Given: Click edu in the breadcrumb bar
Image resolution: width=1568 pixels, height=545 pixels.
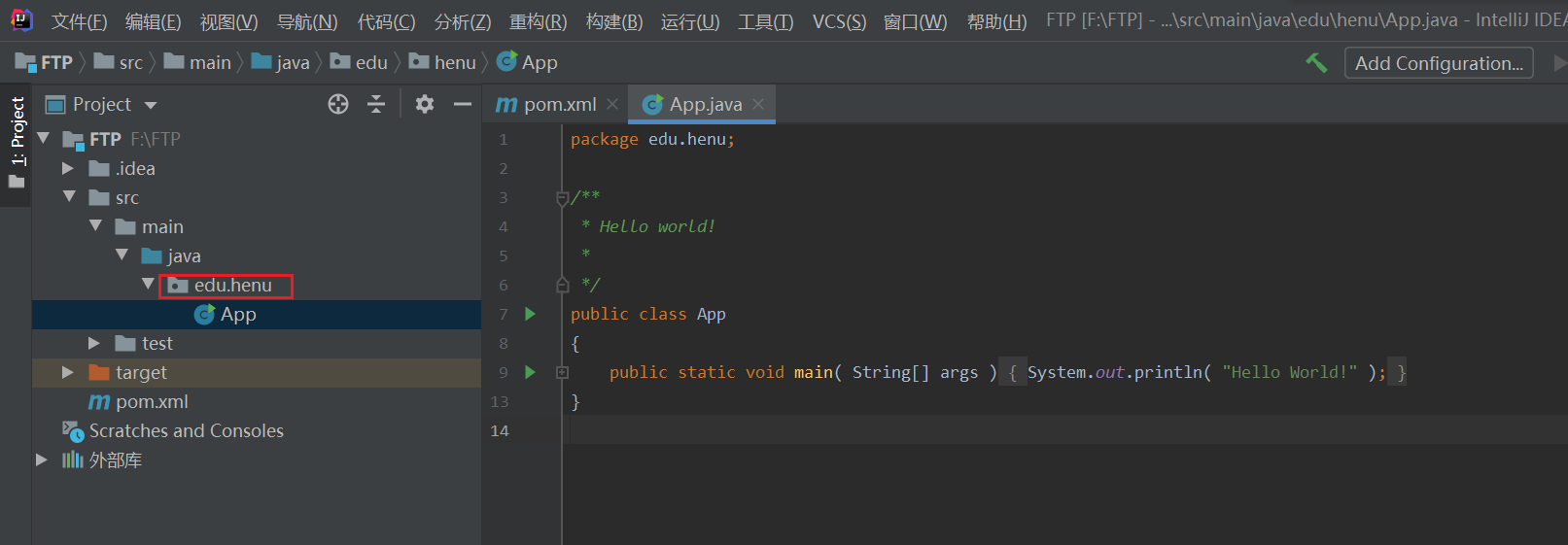Looking at the screenshot, I should tap(360, 63).
